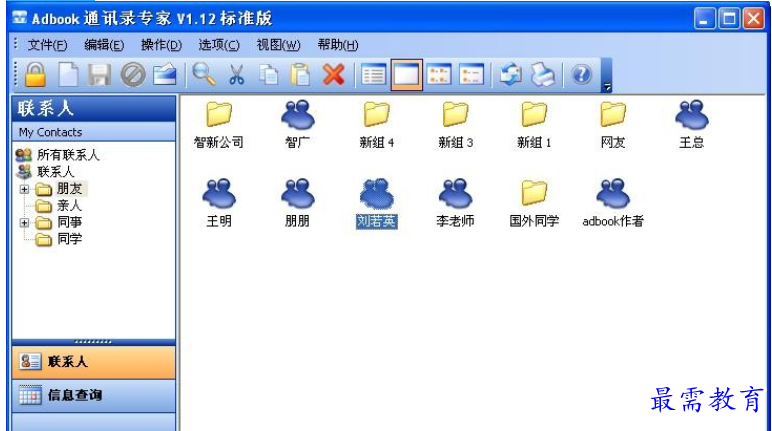Open the 操作(D) menu
The width and height of the screenshot is (772, 431).
161,45
